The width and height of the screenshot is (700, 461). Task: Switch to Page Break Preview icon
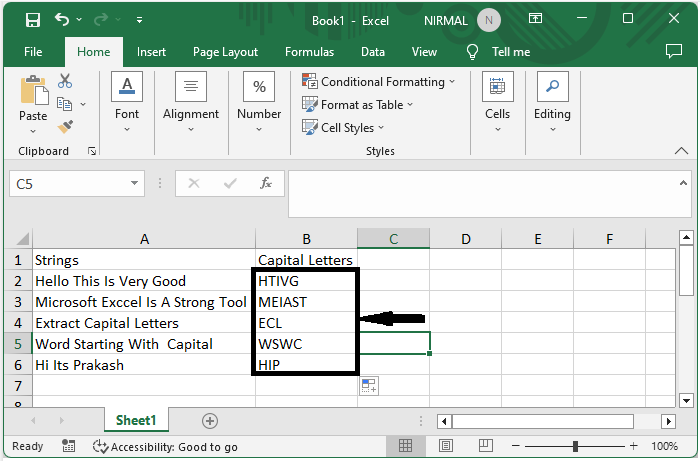click(x=485, y=445)
